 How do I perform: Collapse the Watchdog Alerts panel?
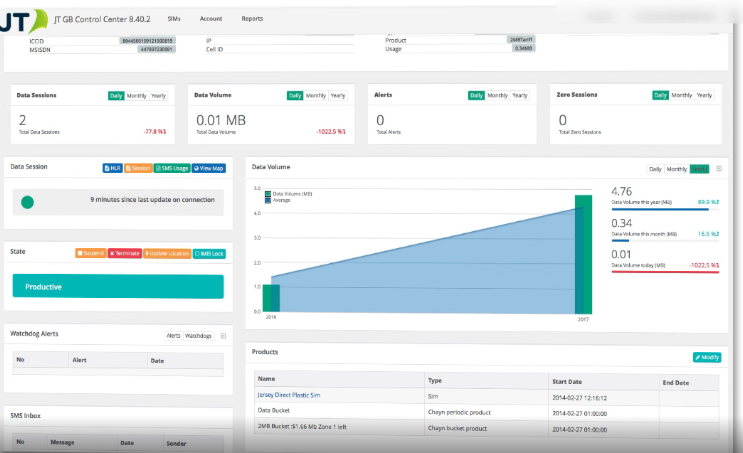(223, 336)
